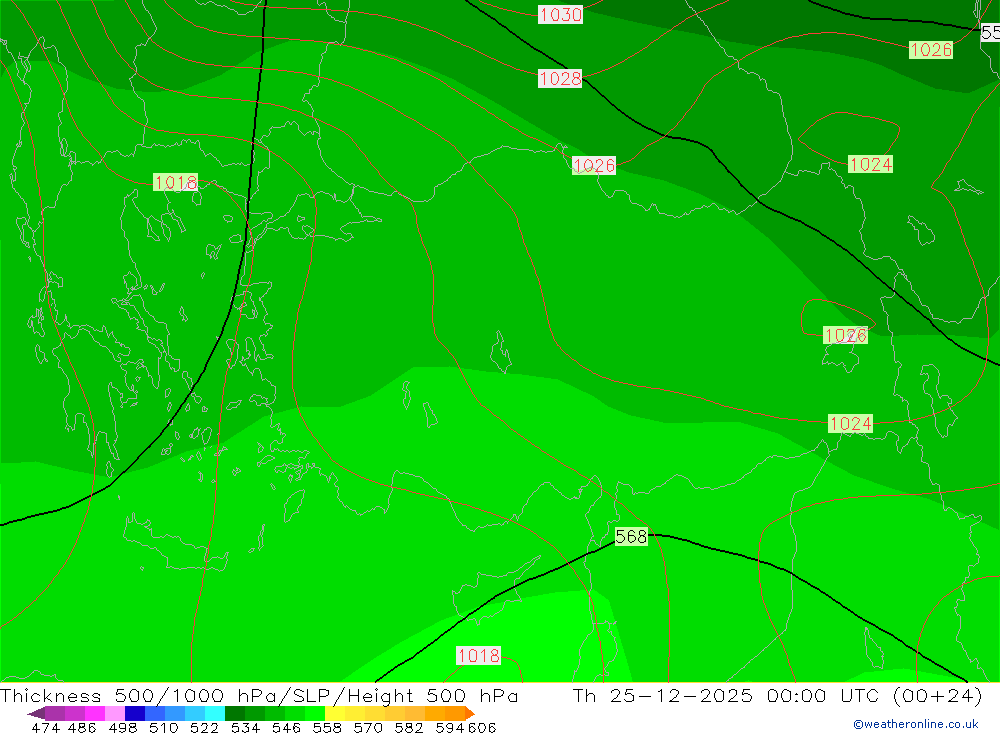Click the 1018 label over the Balkans

175,182
